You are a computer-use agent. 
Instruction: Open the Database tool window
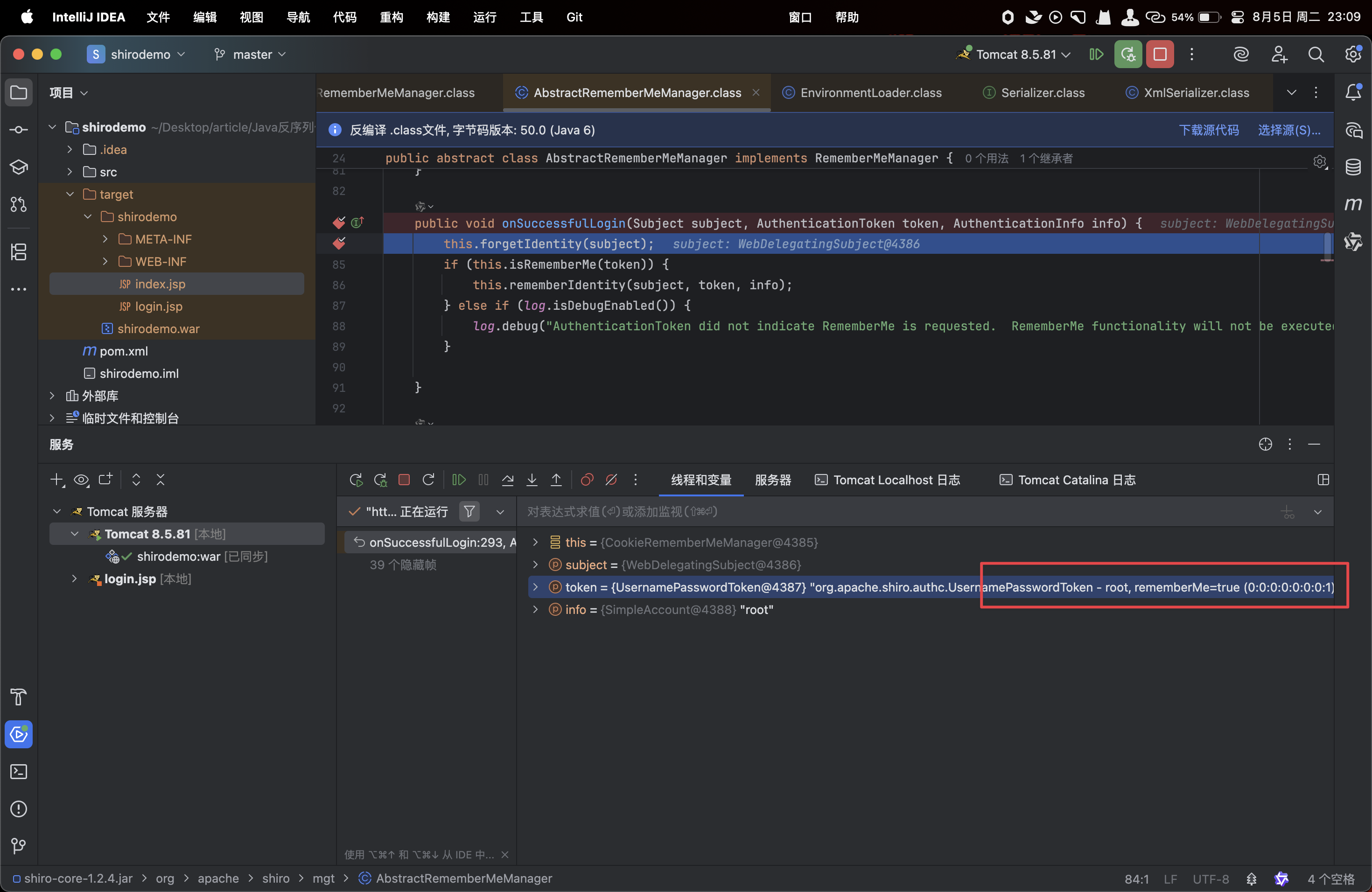pyautogui.click(x=1352, y=167)
